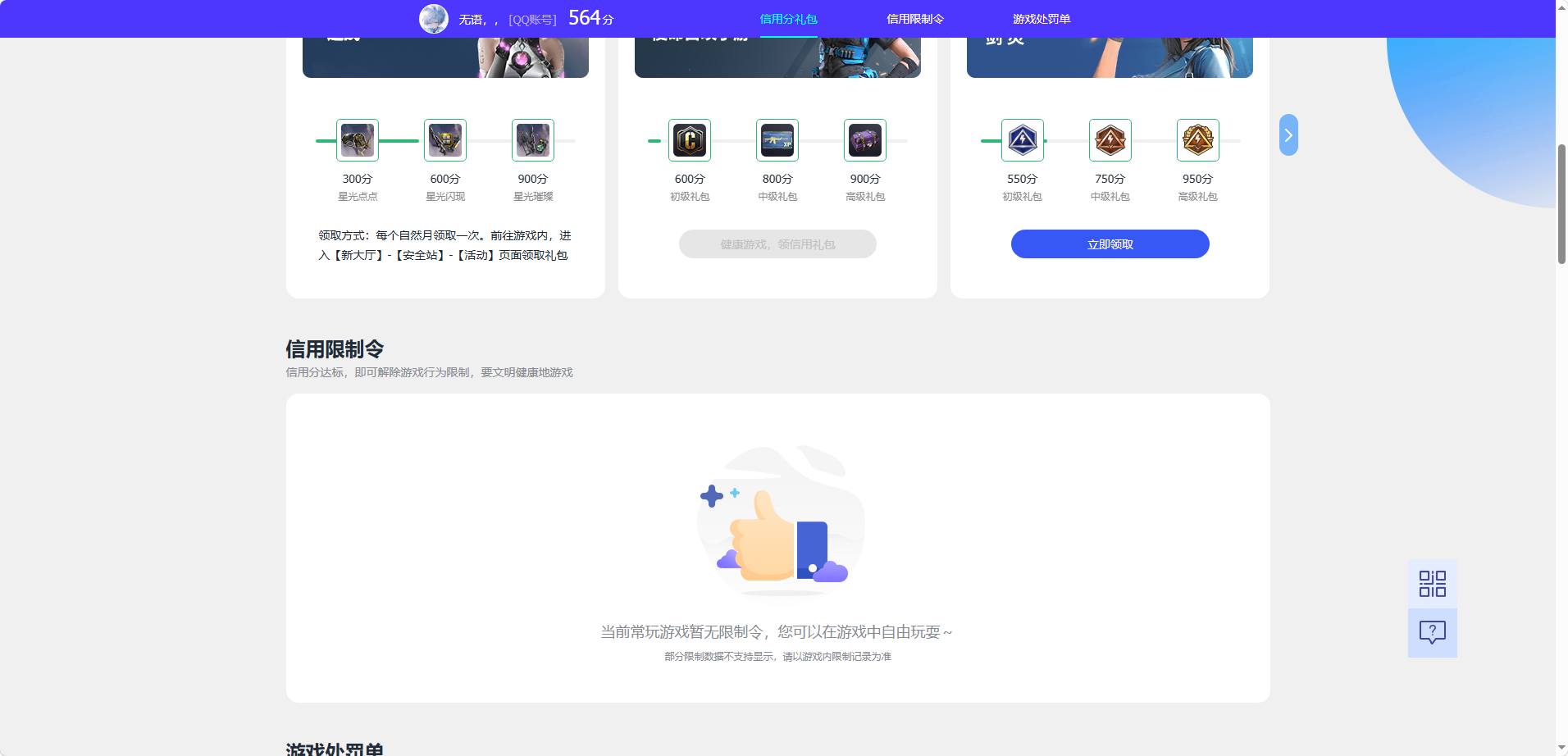Click the 领取方式 instructions text

tap(445, 245)
